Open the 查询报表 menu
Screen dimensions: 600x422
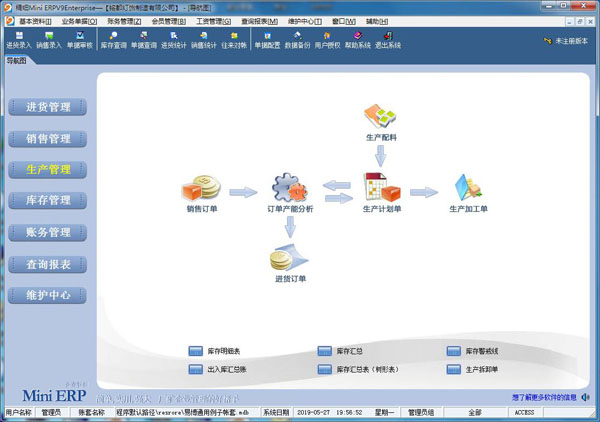click(x=262, y=20)
